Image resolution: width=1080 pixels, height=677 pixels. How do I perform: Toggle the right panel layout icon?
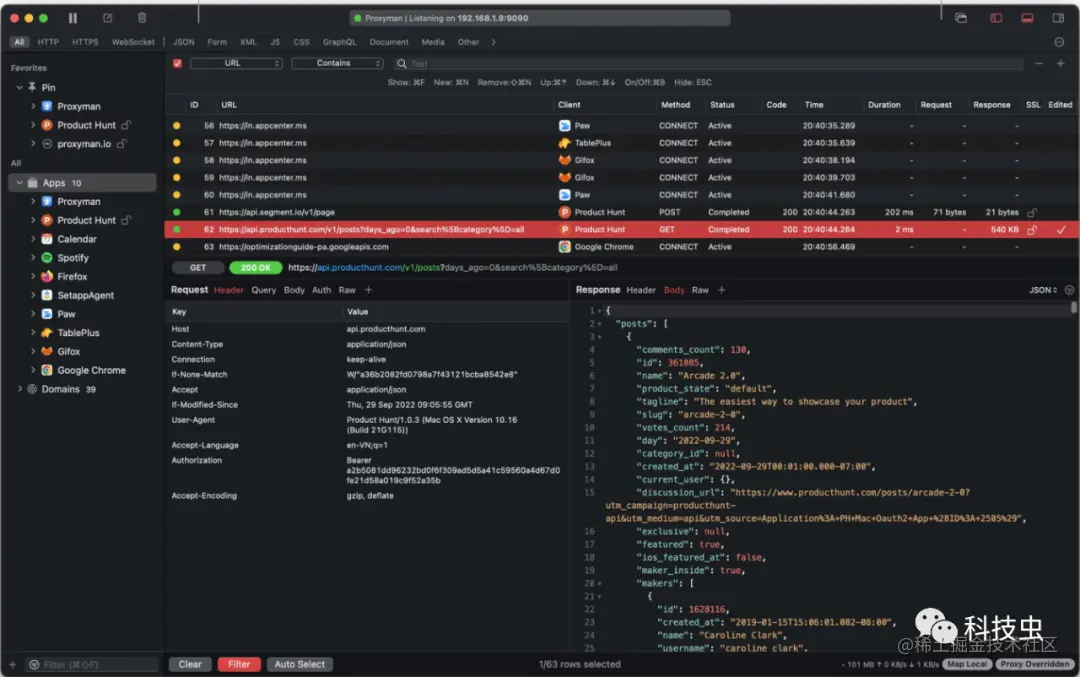(x=1058, y=18)
